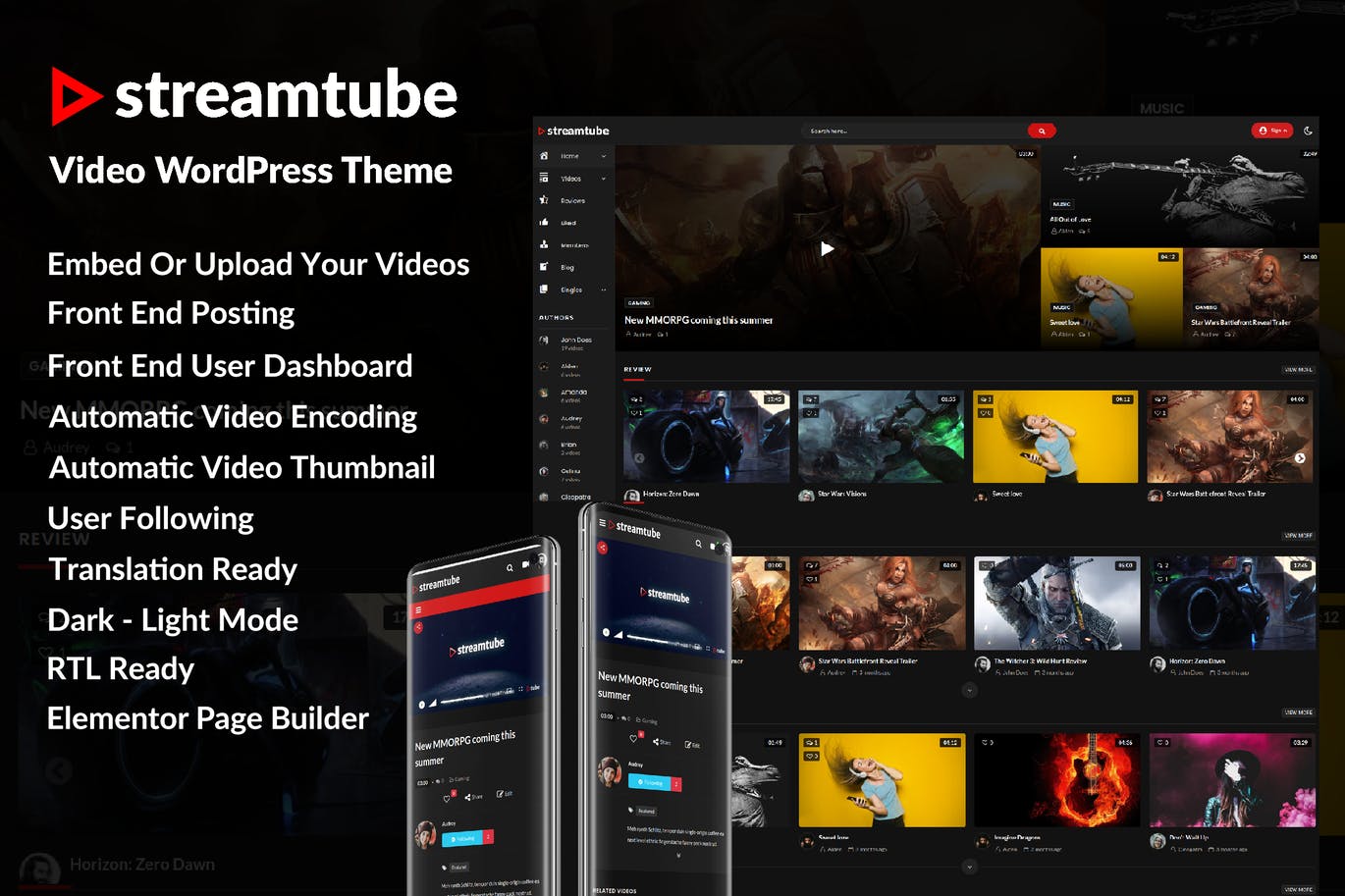Viewport: 1345px width, 896px height.
Task: Toggle dark-light mode with the moon icon
Action: [1307, 129]
